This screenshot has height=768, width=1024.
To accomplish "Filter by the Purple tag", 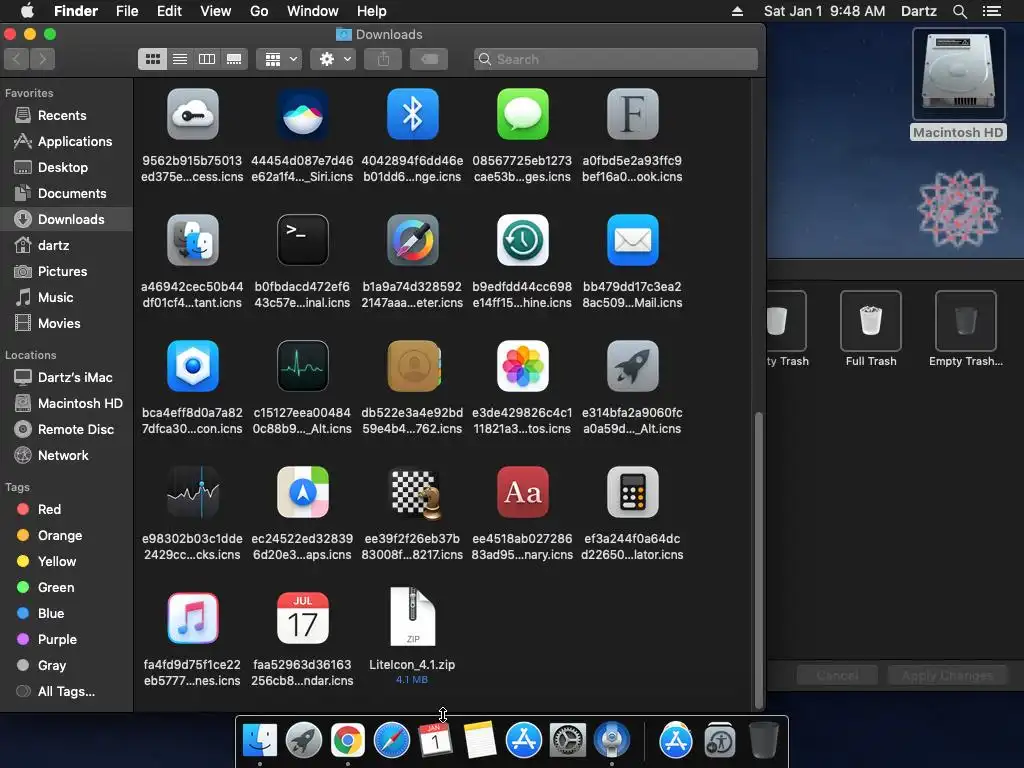I will 66,639.
